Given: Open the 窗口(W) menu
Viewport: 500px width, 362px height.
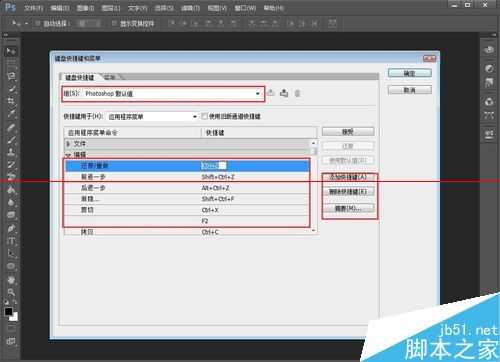Looking at the screenshot, I should point(245,8).
